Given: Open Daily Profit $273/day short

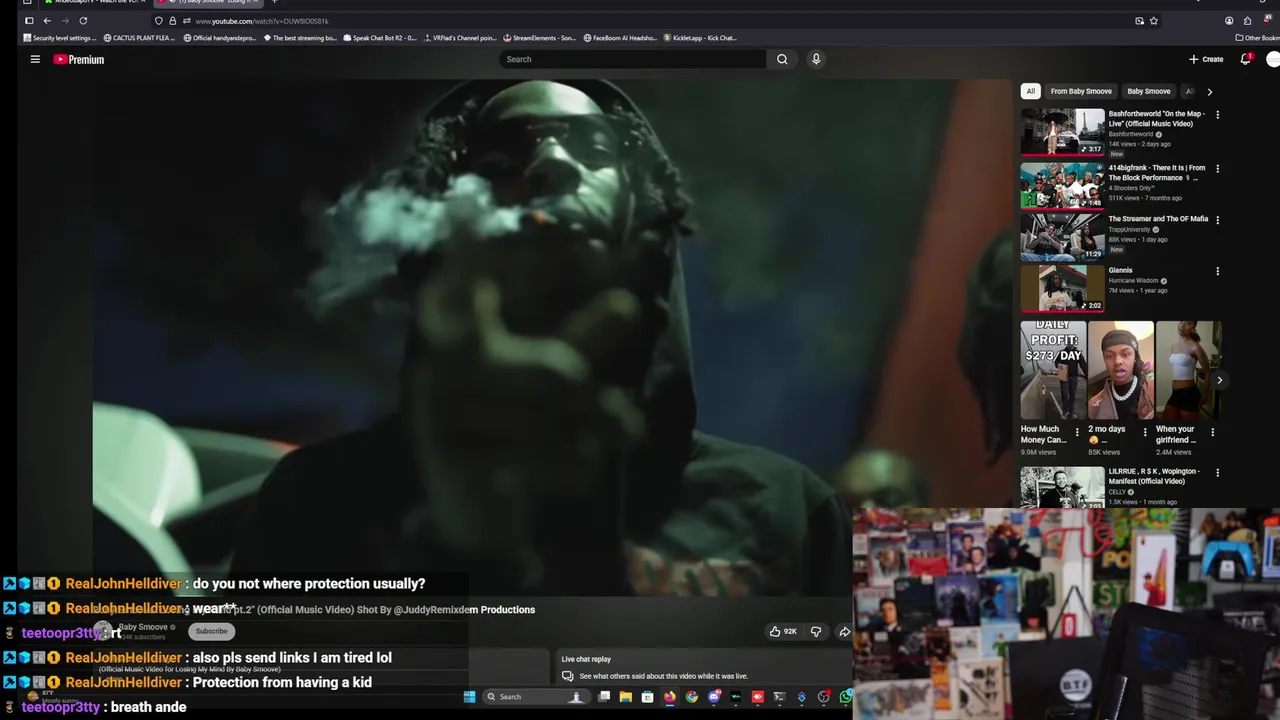Looking at the screenshot, I should pos(1053,370).
